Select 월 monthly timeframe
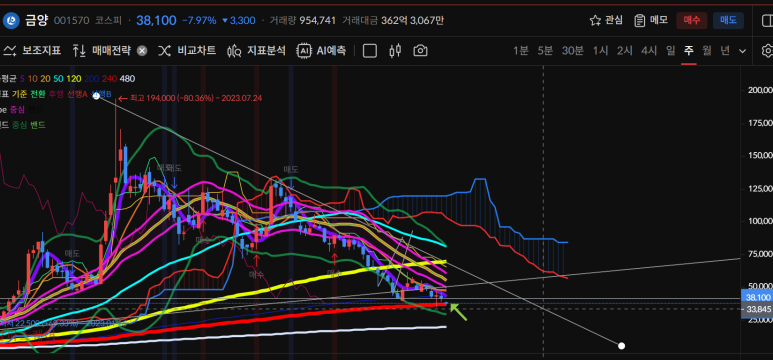This screenshot has height=360, width=773. point(707,50)
